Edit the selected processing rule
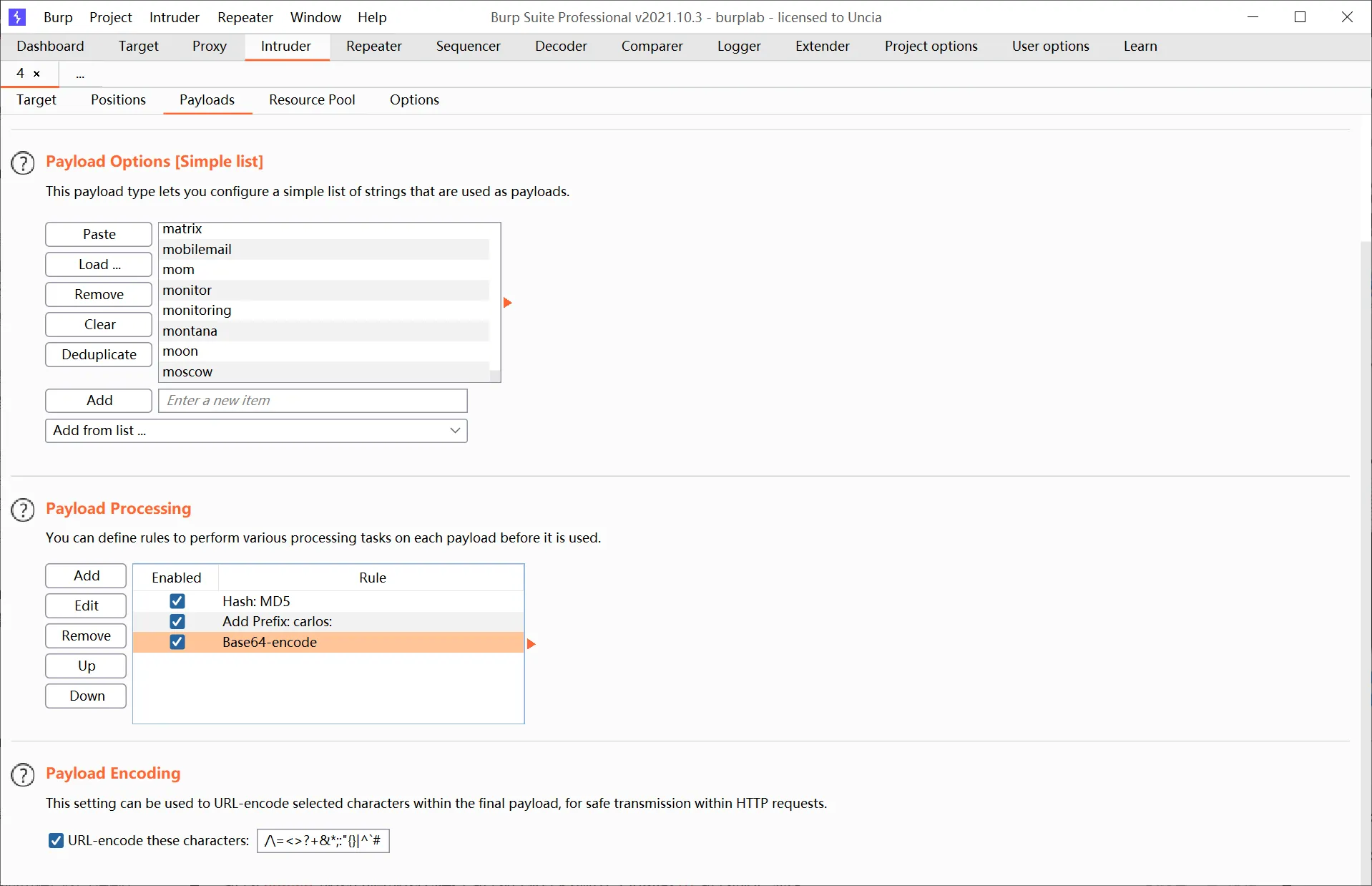 tap(86, 605)
